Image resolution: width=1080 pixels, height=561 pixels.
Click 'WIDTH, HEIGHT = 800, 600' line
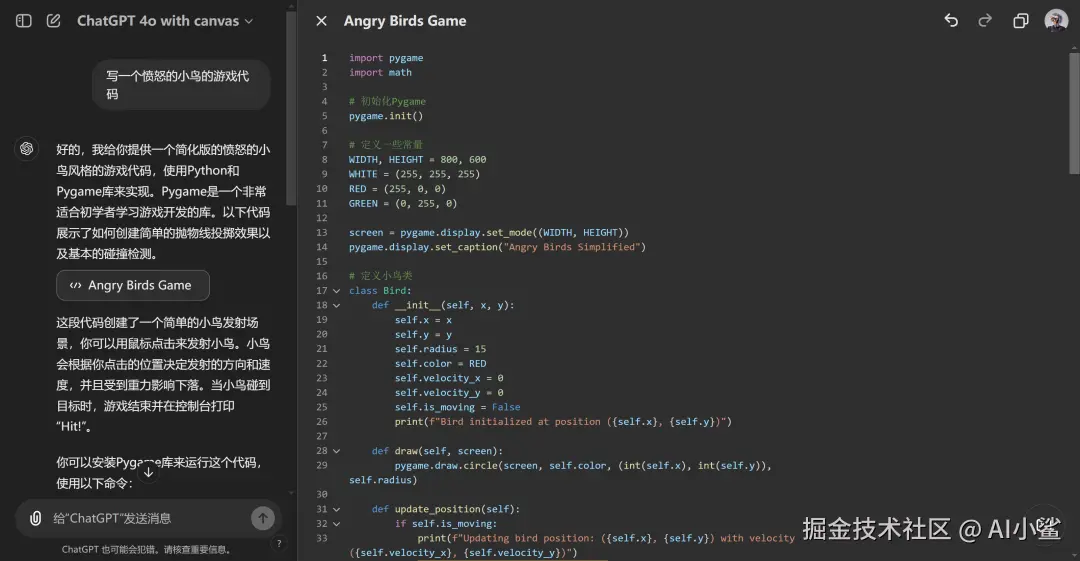(x=417, y=159)
